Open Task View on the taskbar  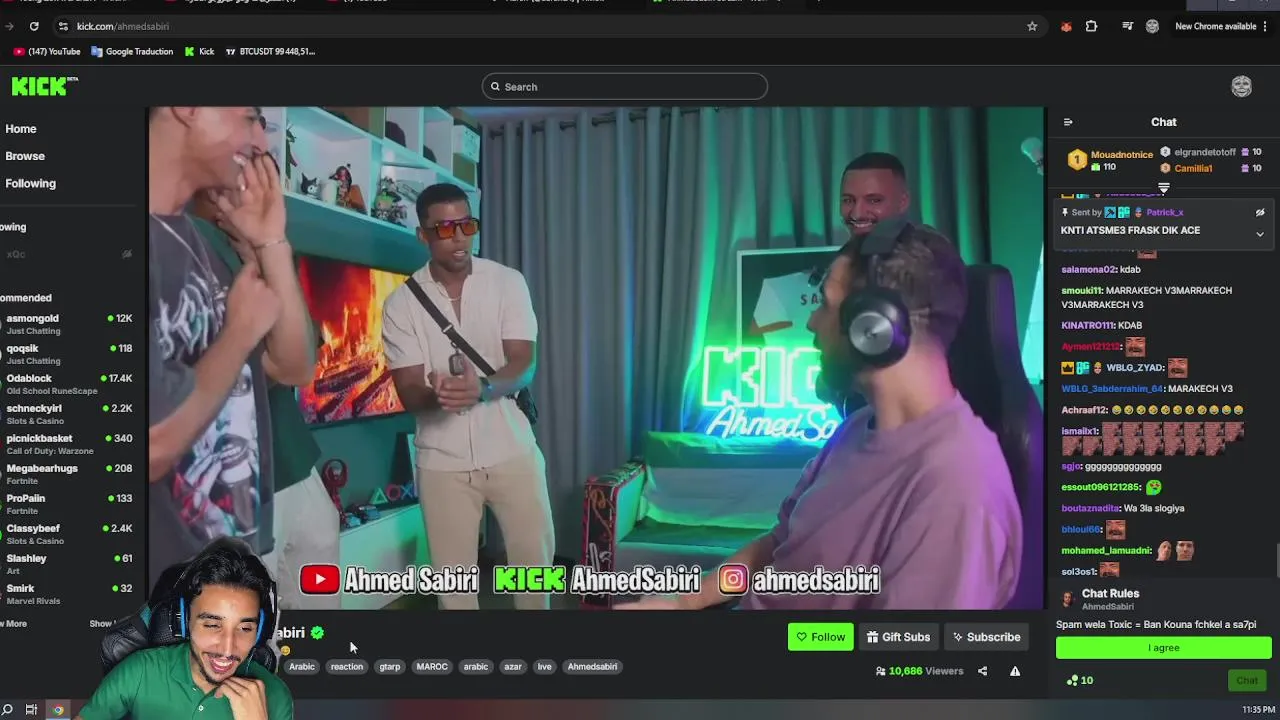(x=32, y=710)
